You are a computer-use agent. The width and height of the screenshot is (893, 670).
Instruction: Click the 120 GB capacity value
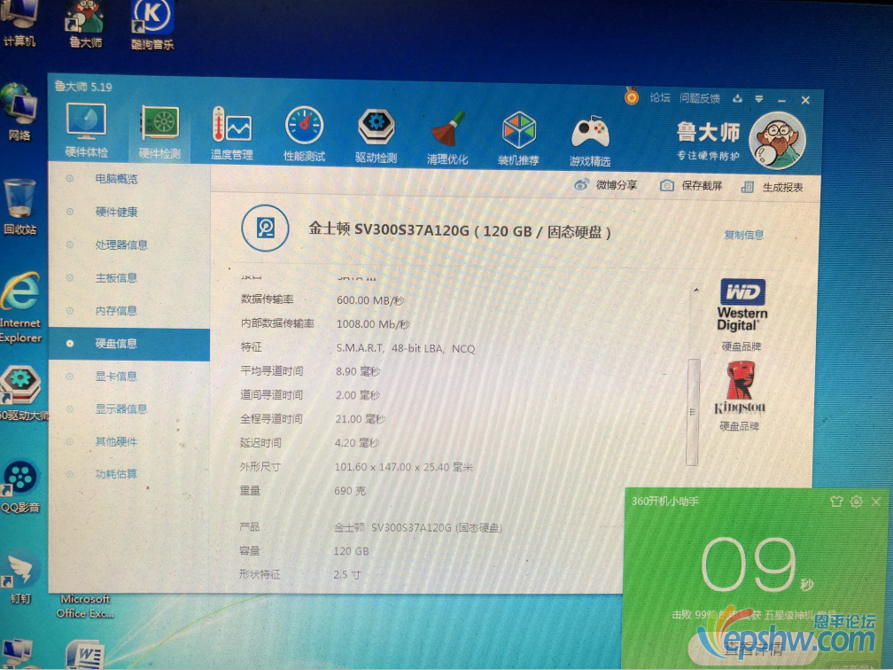point(351,551)
